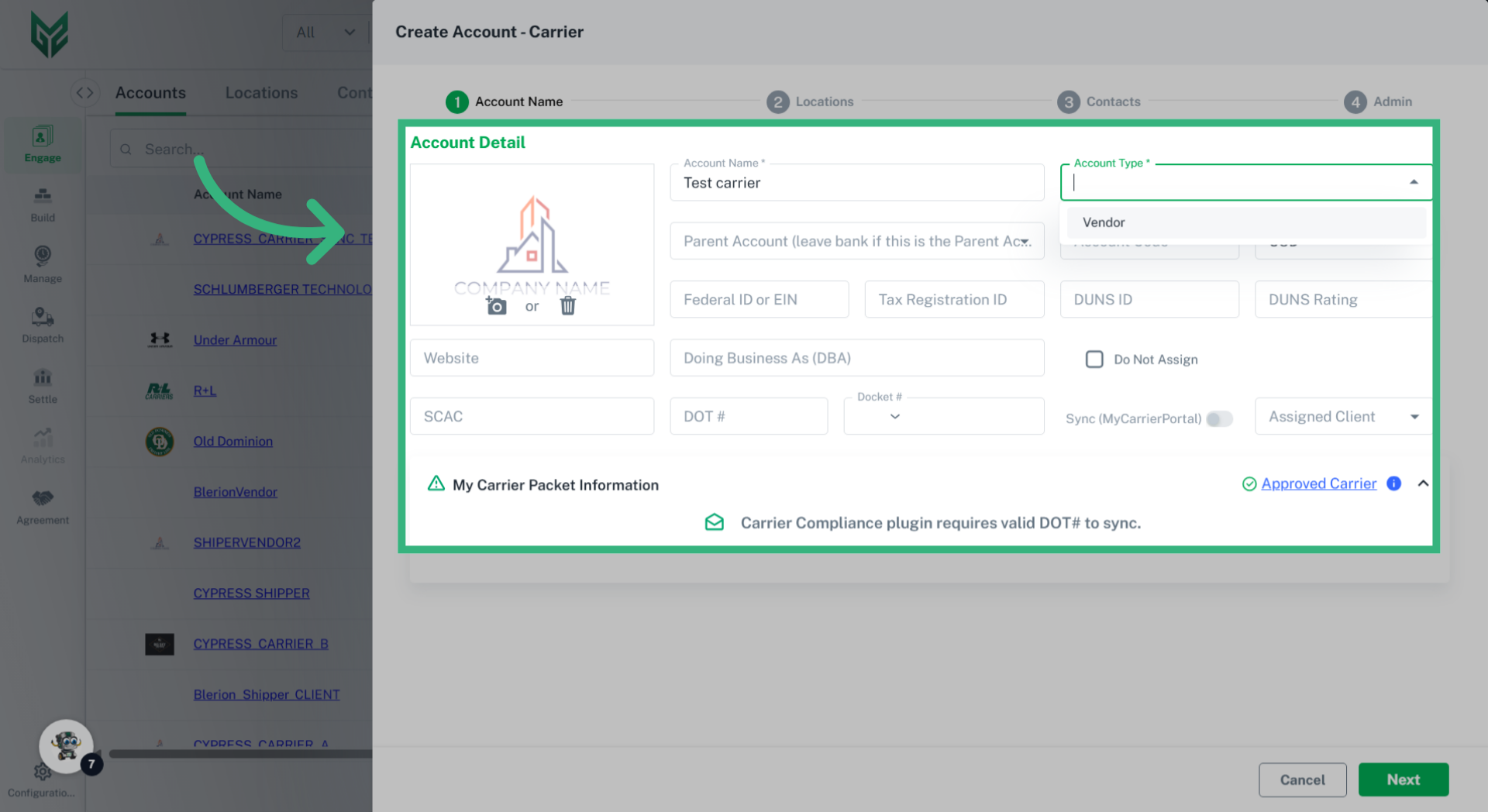Click the Next button
The height and width of the screenshot is (812, 1488).
point(1403,779)
